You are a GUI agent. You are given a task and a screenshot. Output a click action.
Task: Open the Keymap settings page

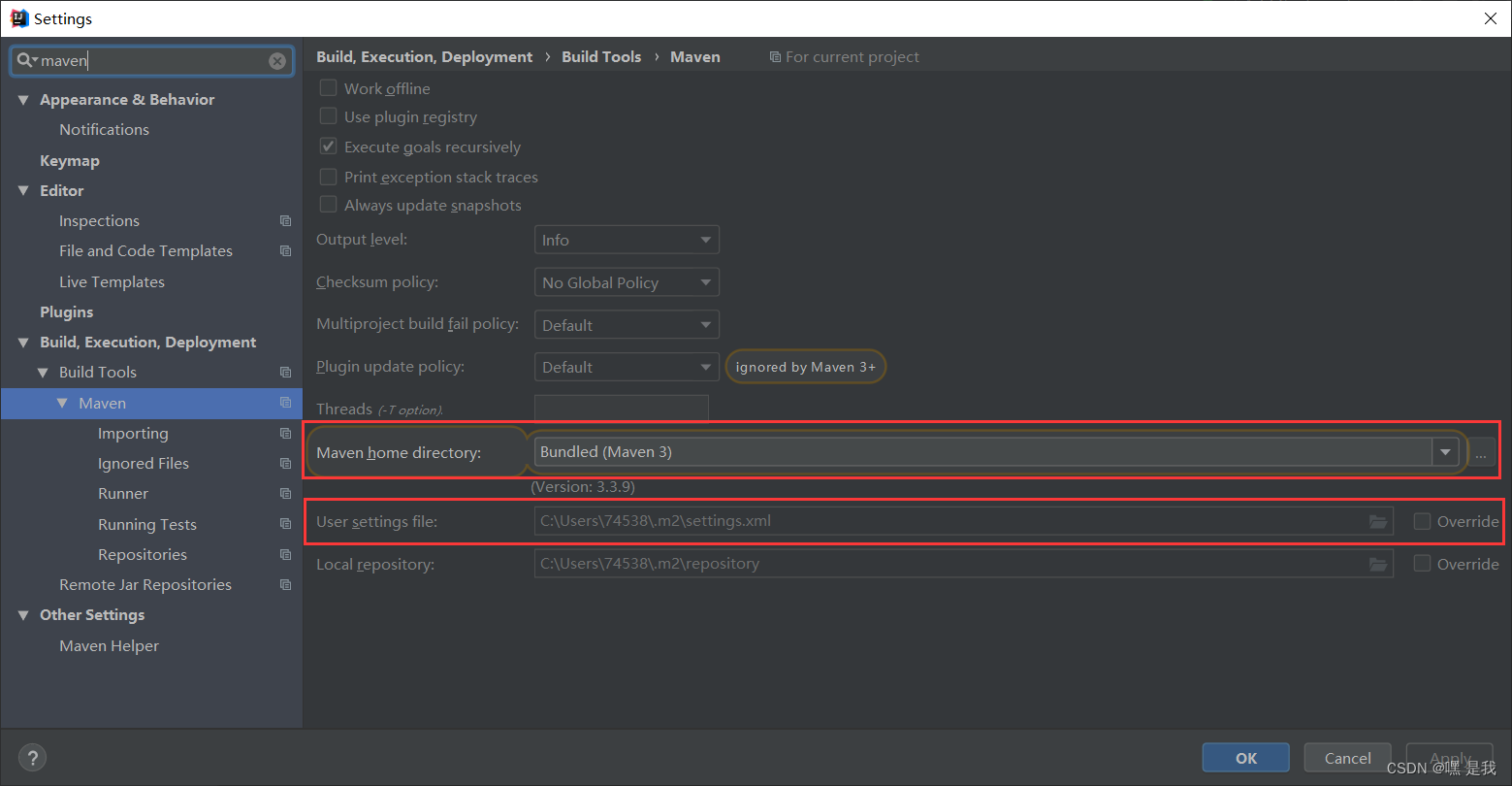tap(70, 160)
